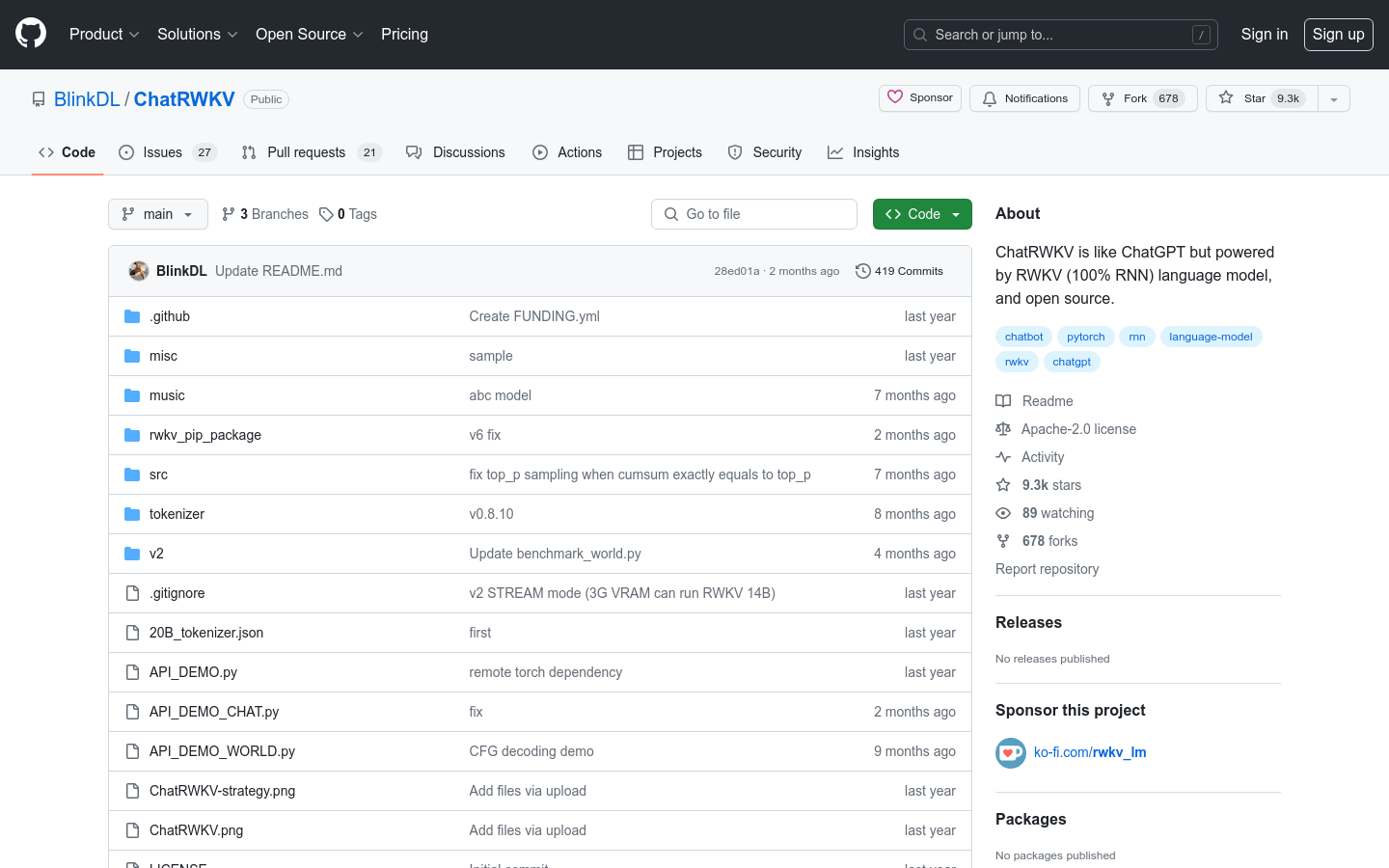The width and height of the screenshot is (1389, 868).
Task: Open the 'v2 STREAM mode' commit message
Action: tap(622, 593)
